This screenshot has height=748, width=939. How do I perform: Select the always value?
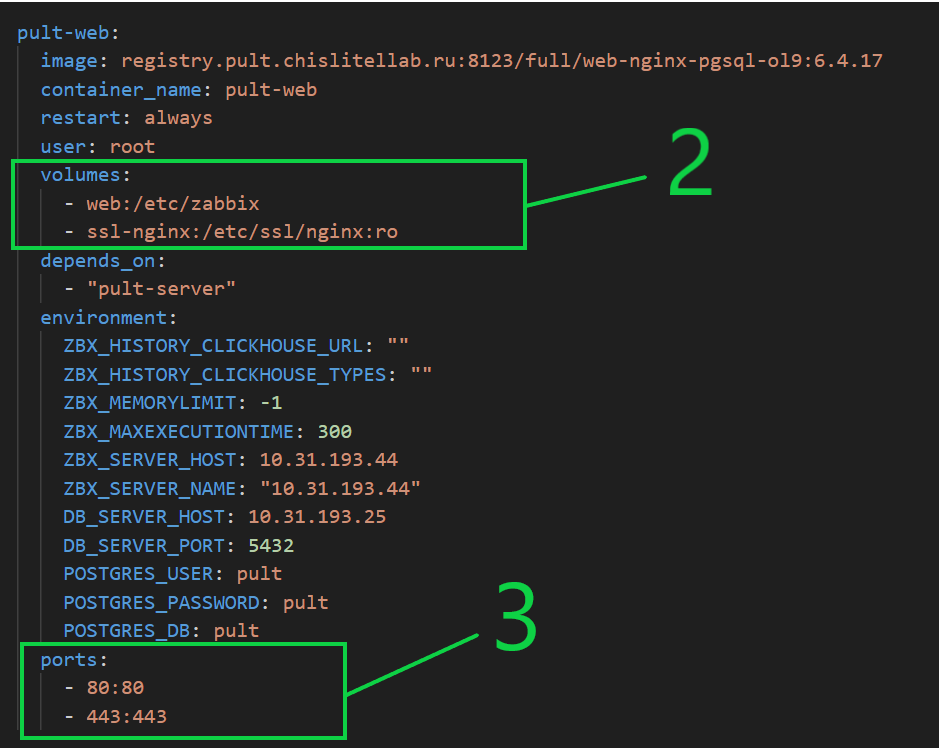pyautogui.click(x=178, y=118)
